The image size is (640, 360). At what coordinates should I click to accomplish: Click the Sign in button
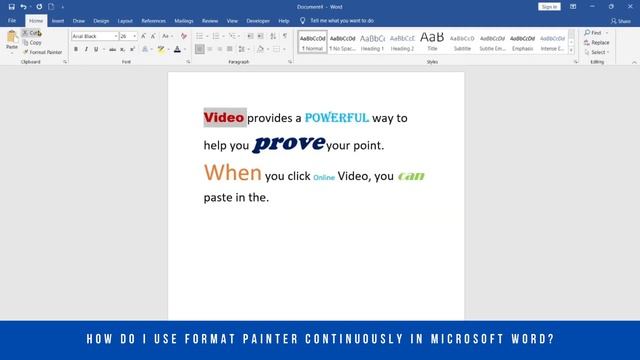click(x=549, y=7)
